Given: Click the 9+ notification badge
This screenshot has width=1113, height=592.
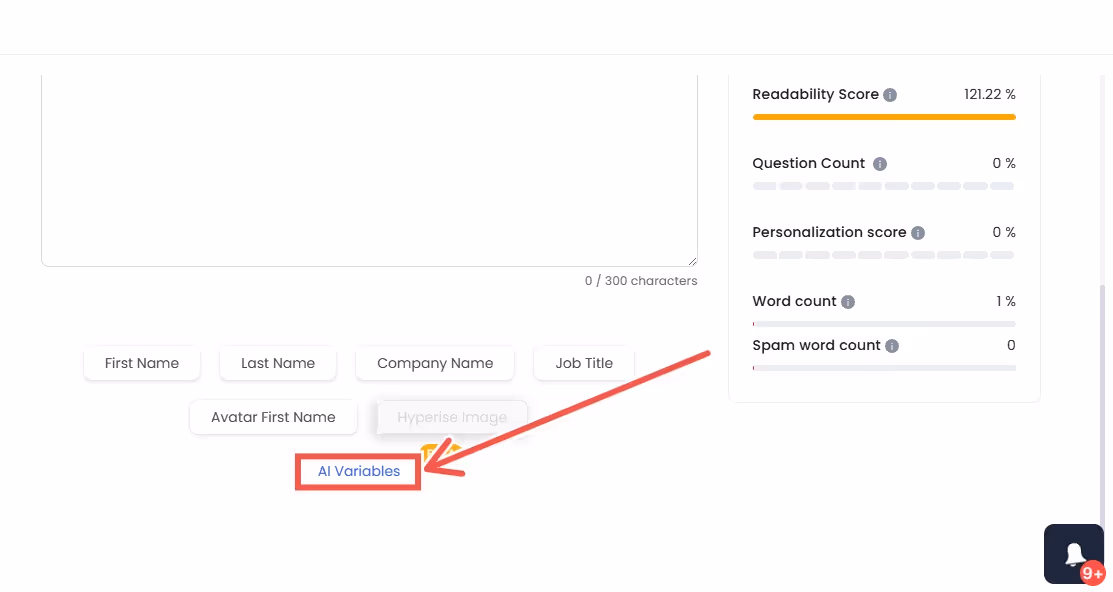Looking at the screenshot, I should point(1091,573).
